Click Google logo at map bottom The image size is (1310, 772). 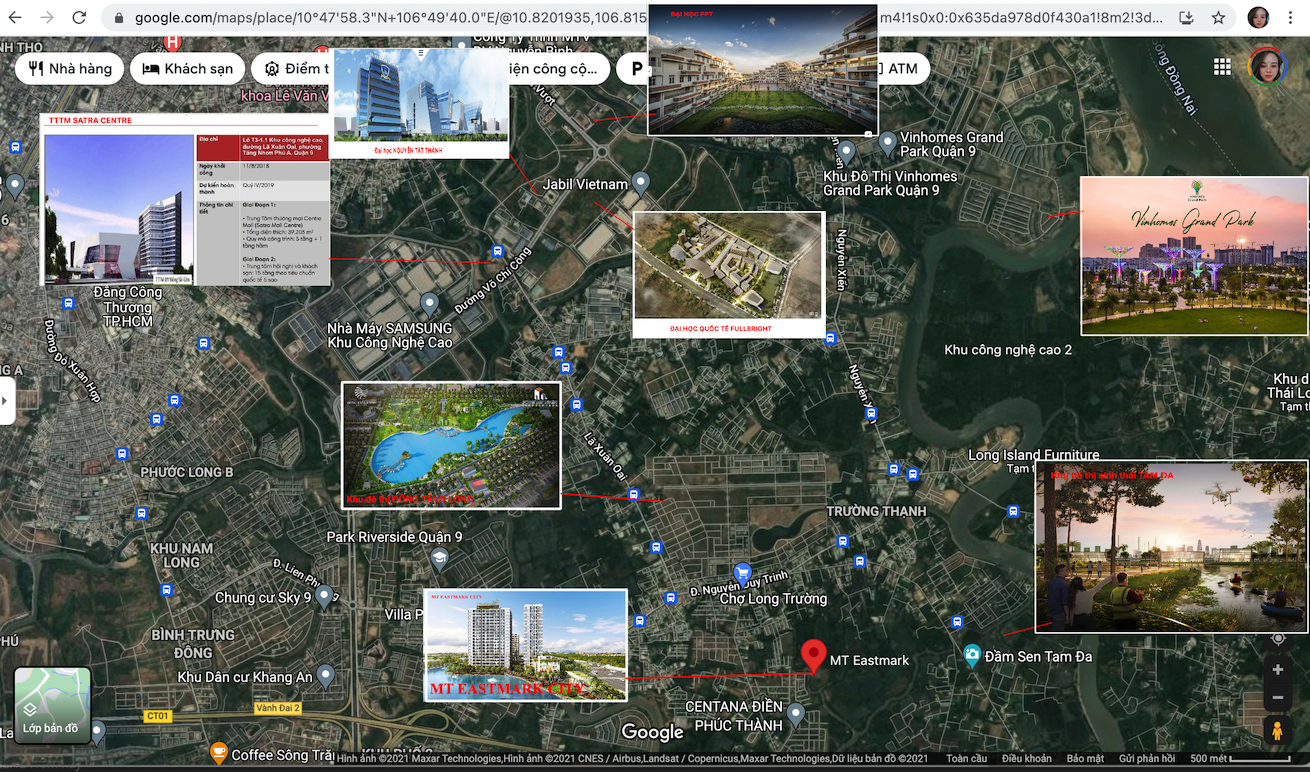point(652,732)
